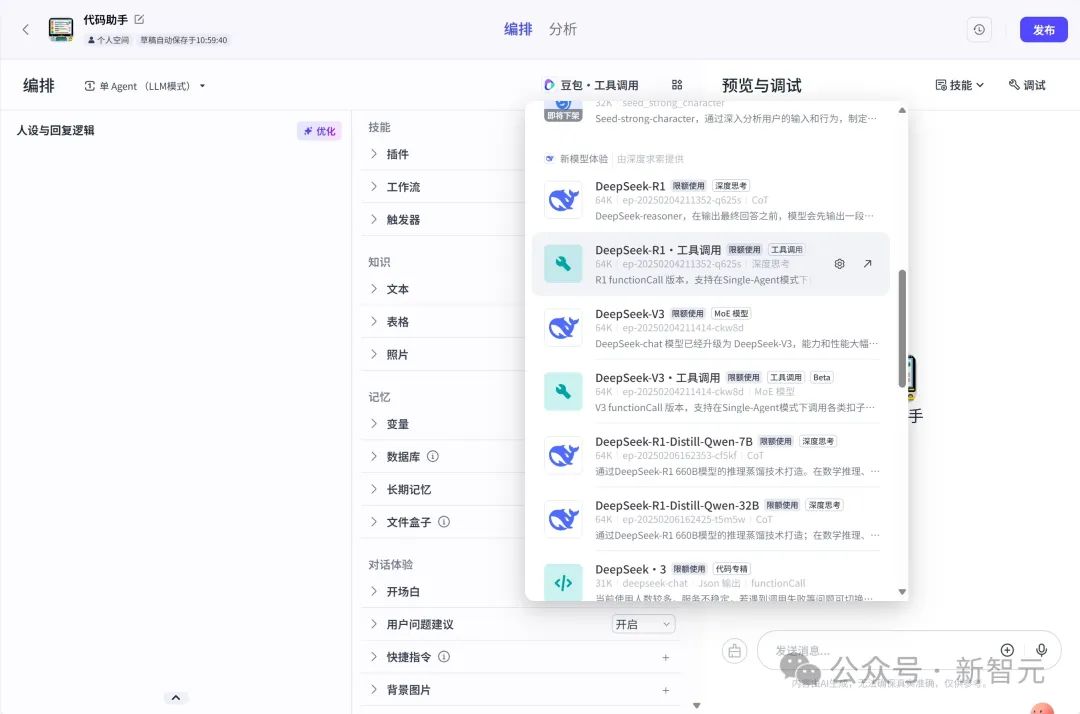Click the 优化 optimize button
Viewport: 1080px width, 714px height.
pyautogui.click(x=320, y=131)
